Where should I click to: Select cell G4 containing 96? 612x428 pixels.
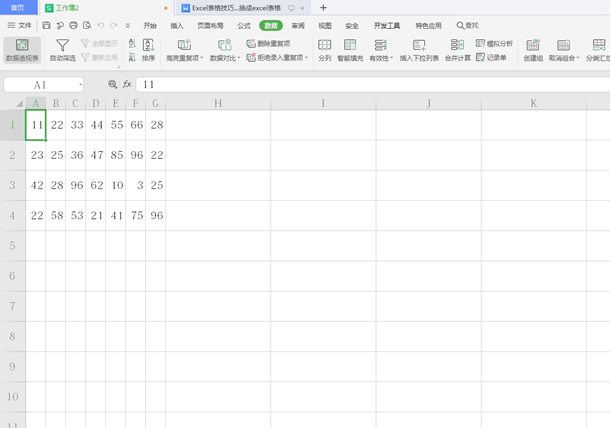tap(155, 215)
